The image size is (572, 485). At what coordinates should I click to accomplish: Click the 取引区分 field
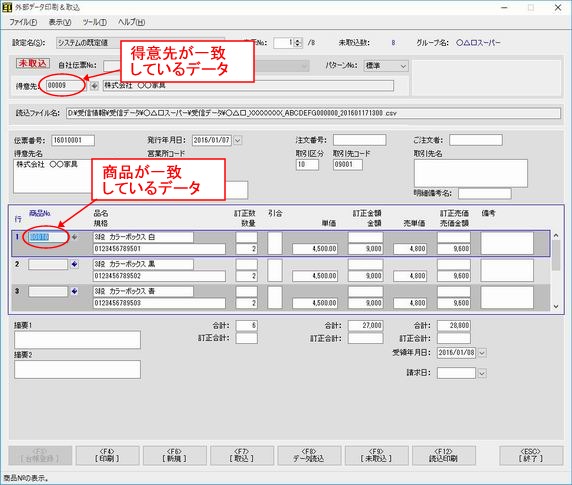[307, 164]
